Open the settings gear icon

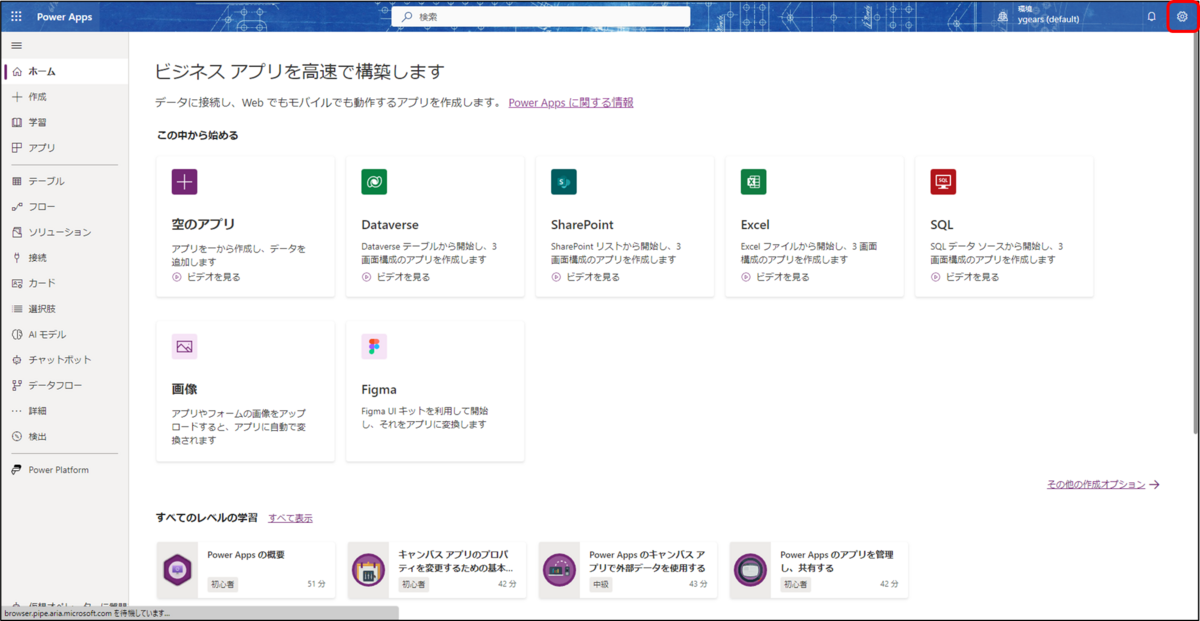[1182, 17]
